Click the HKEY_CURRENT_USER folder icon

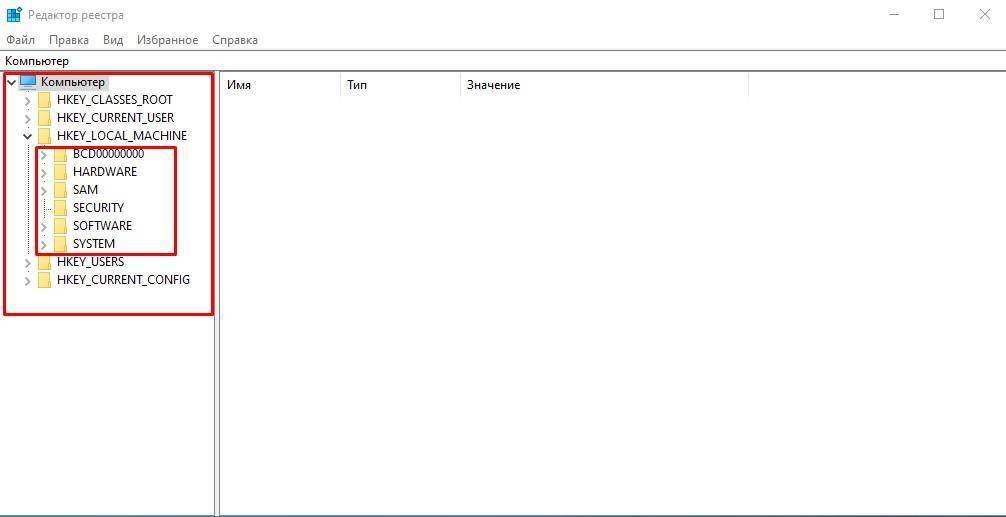tap(44, 118)
